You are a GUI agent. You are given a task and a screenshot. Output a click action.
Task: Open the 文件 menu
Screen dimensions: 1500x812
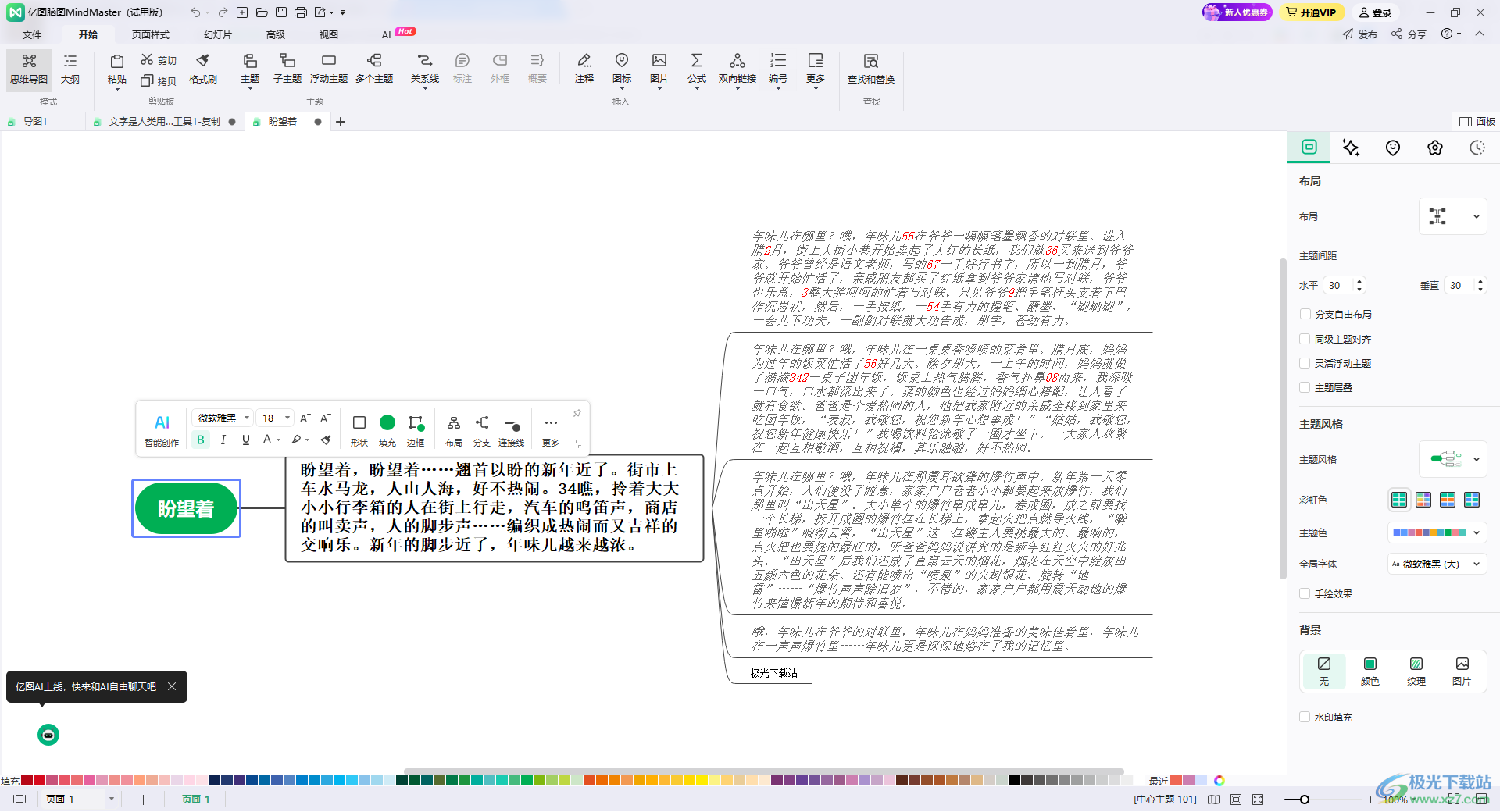(x=32, y=34)
